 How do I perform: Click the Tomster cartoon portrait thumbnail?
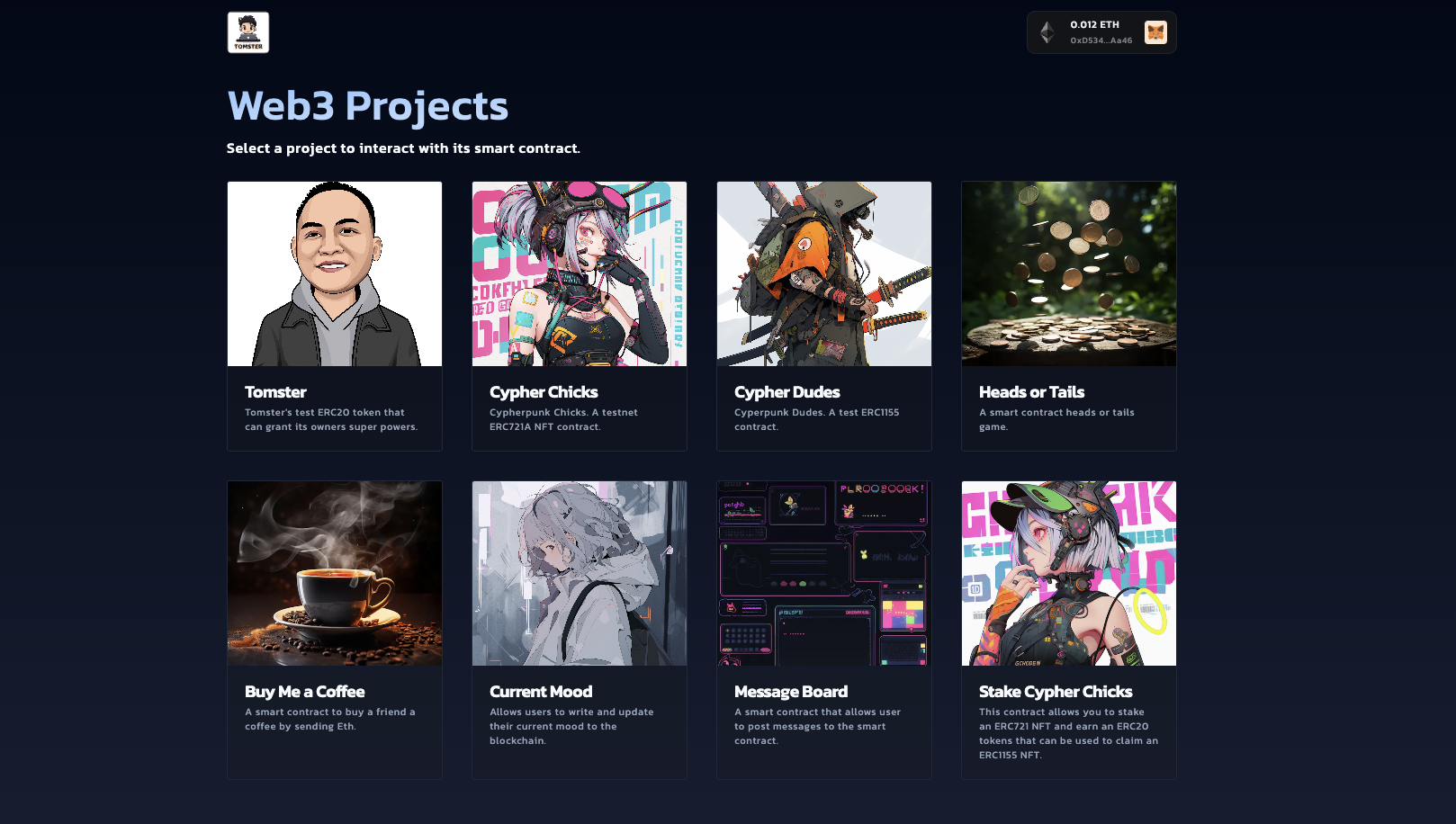coord(334,273)
